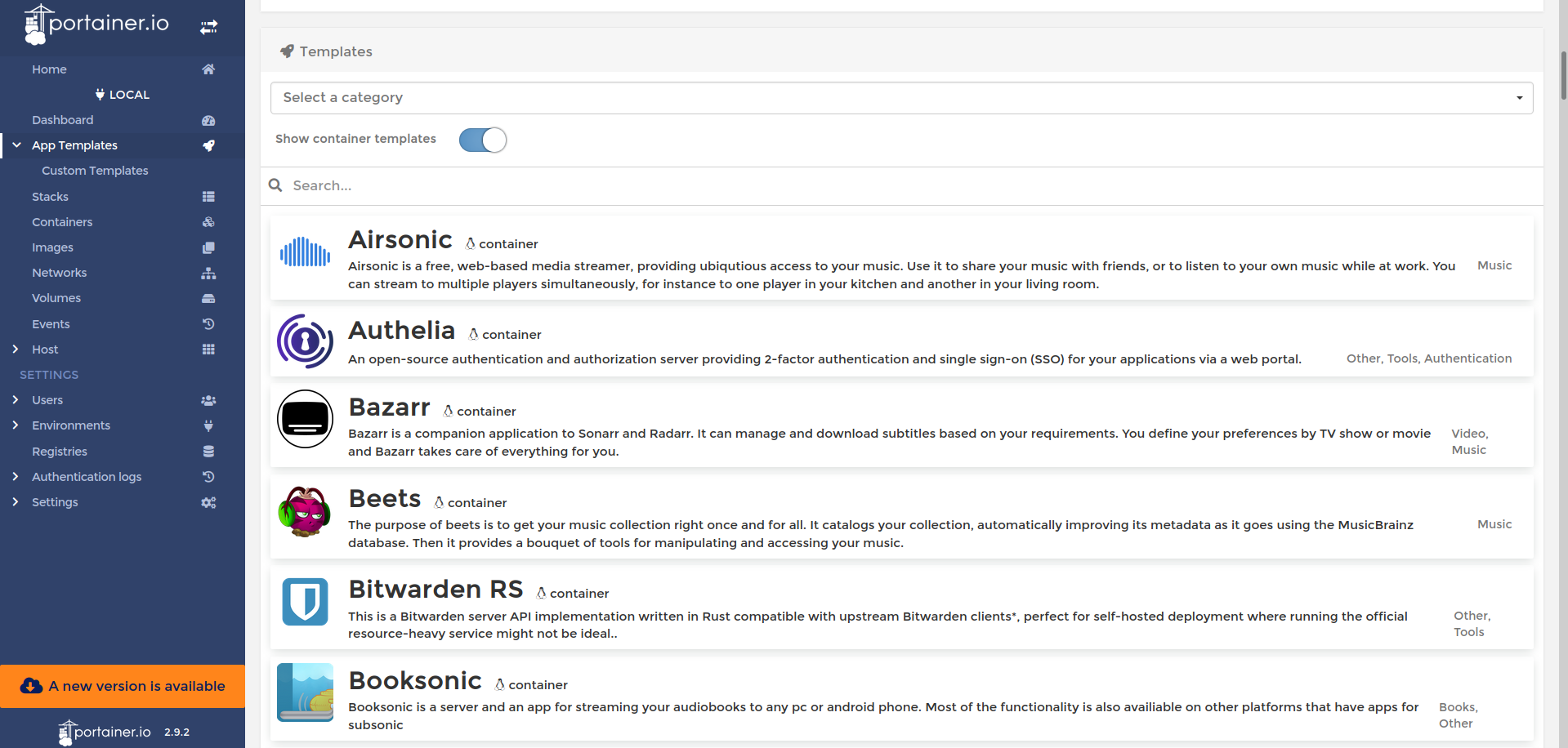Screen dimensions: 1568x748
Task: Click the Bazarr logo icon
Action: click(x=305, y=419)
